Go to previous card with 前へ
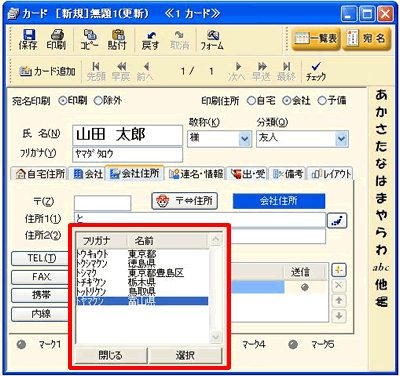This screenshot has height=376, width=400. tap(145, 71)
